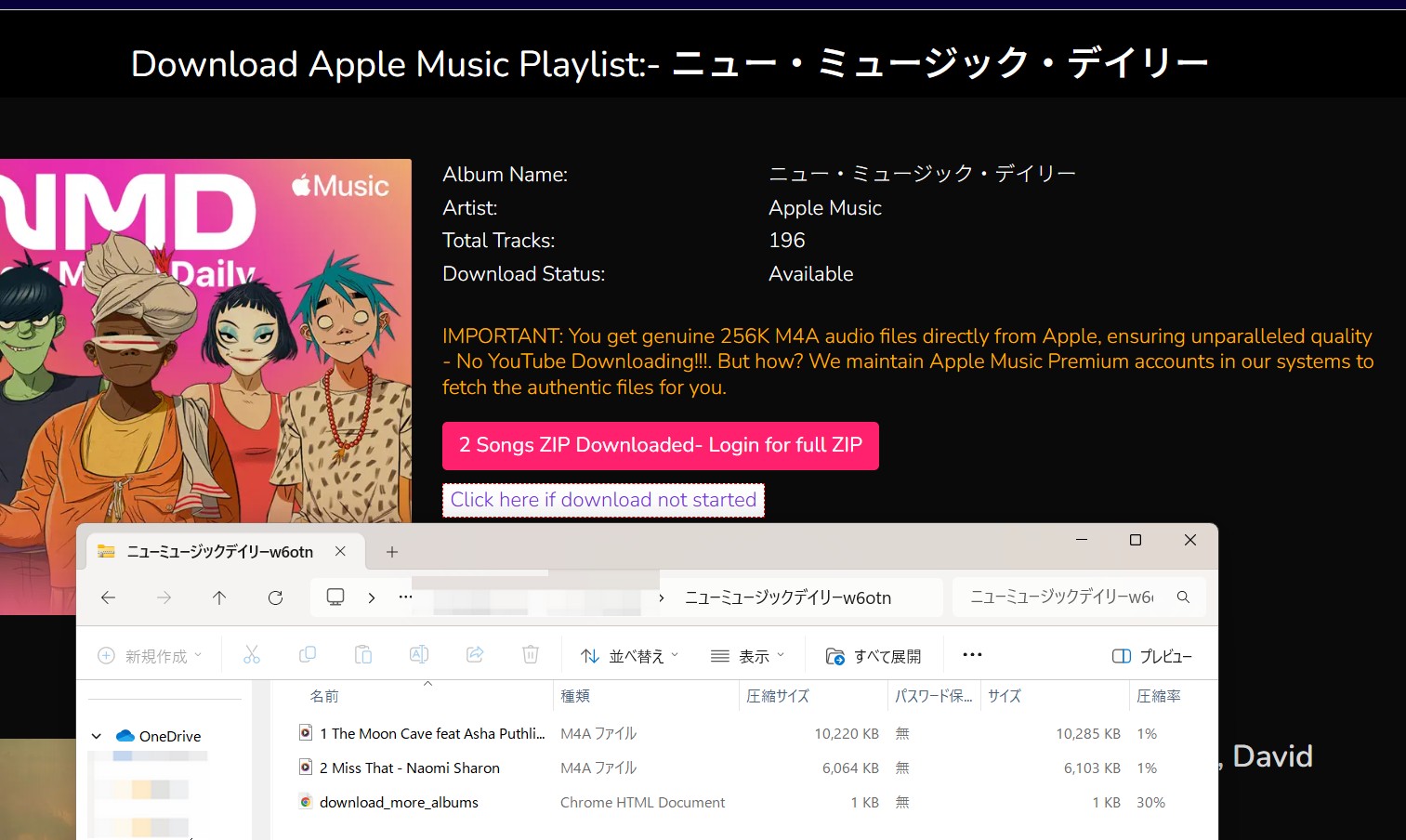Click the 6,103 KB size cell
The image size is (1406, 840).
point(1092,768)
